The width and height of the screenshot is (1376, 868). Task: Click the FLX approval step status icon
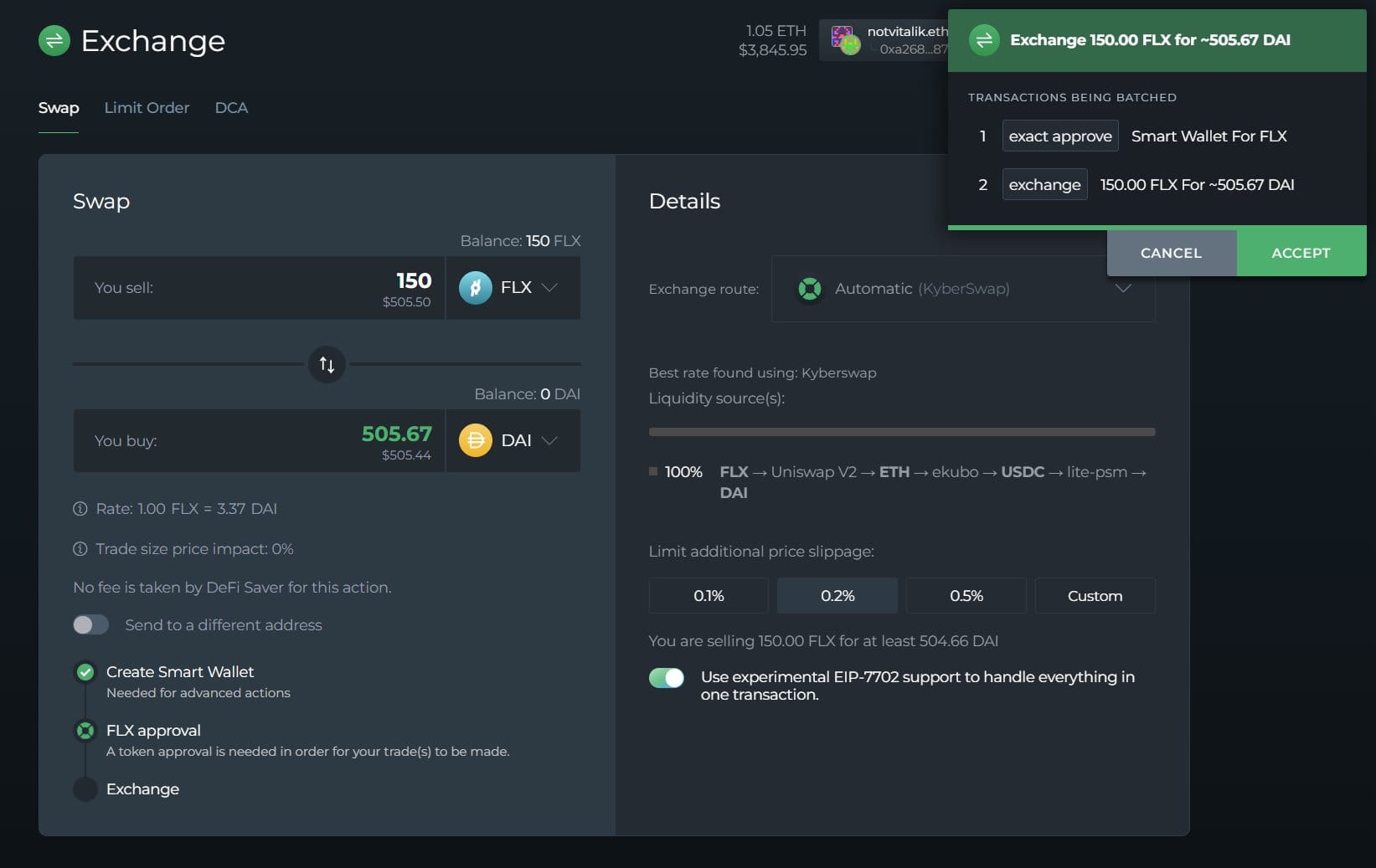click(85, 731)
